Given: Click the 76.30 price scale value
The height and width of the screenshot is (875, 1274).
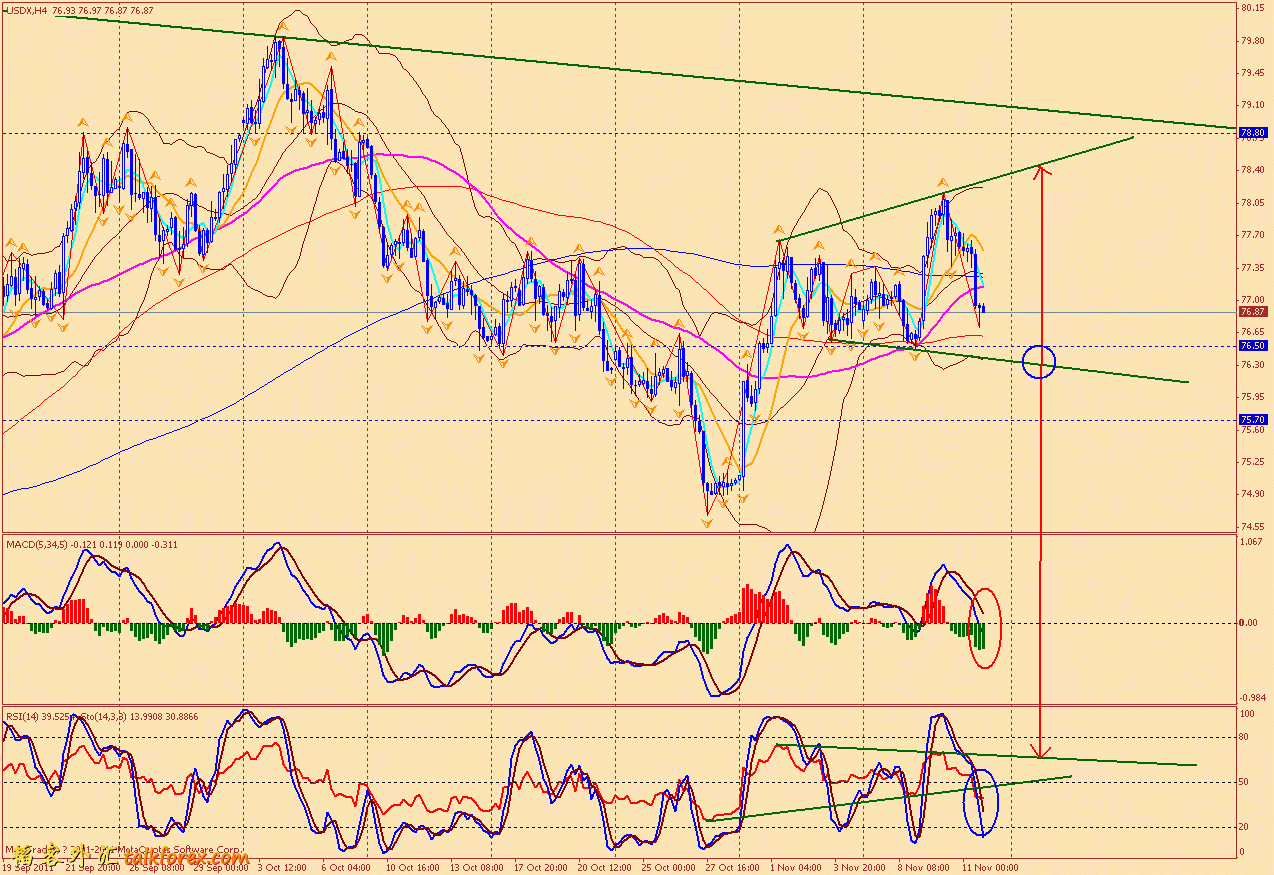Looking at the screenshot, I should [1253, 365].
